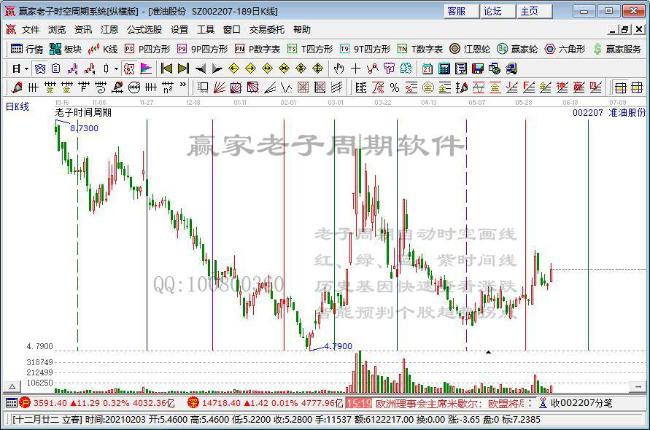Switch to K线 chart view

pos(103,49)
